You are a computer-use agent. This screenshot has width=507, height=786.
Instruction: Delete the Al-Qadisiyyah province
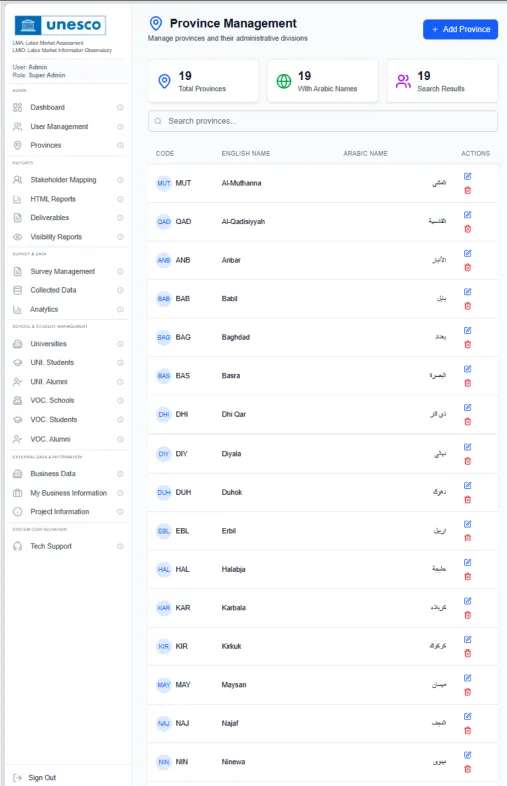[467, 229]
